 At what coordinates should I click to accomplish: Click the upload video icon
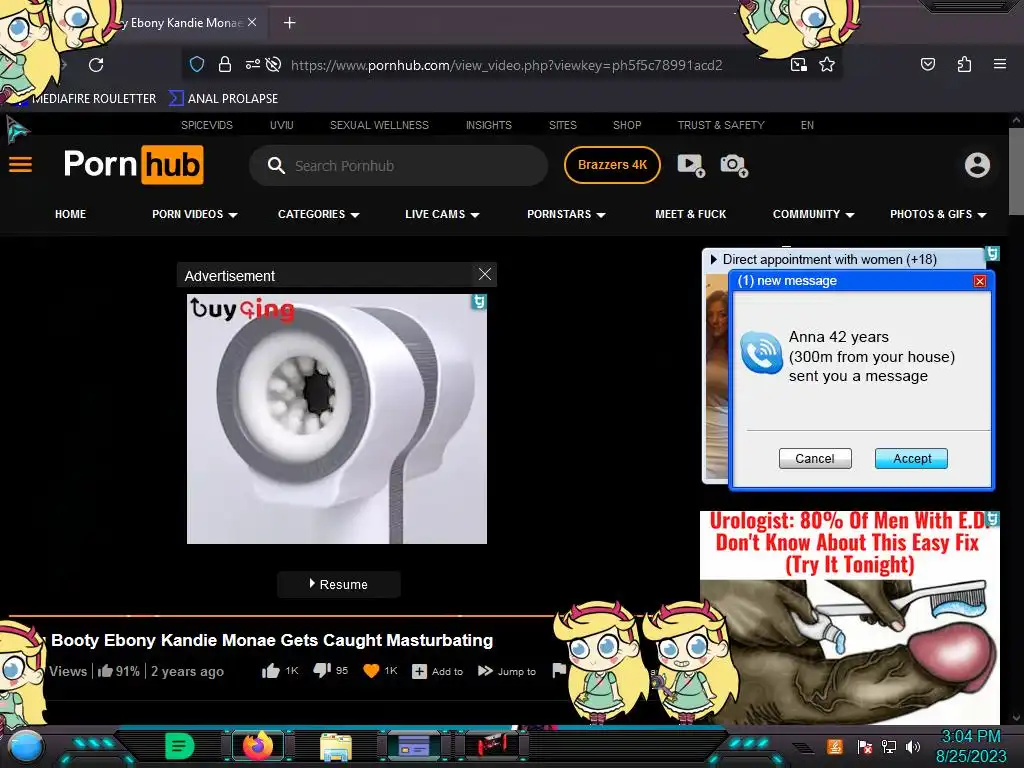pyautogui.click(x=691, y=165)
